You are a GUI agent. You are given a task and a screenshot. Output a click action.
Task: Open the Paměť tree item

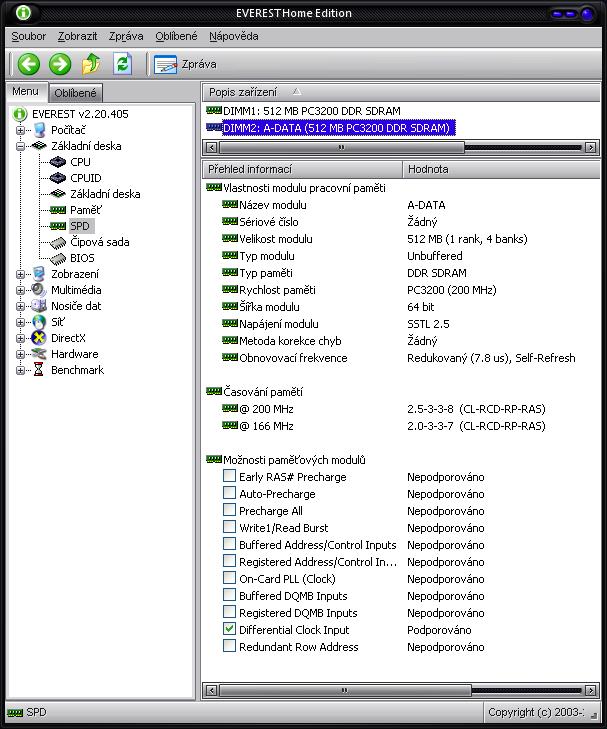pyautogui.click(x=85, y=210)
